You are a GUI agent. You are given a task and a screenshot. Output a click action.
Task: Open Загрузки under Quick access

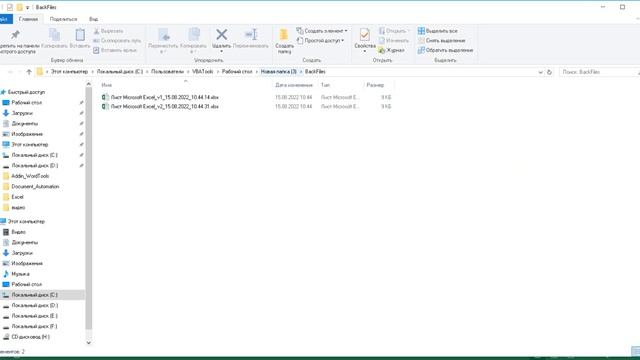[x=22, y=113]
